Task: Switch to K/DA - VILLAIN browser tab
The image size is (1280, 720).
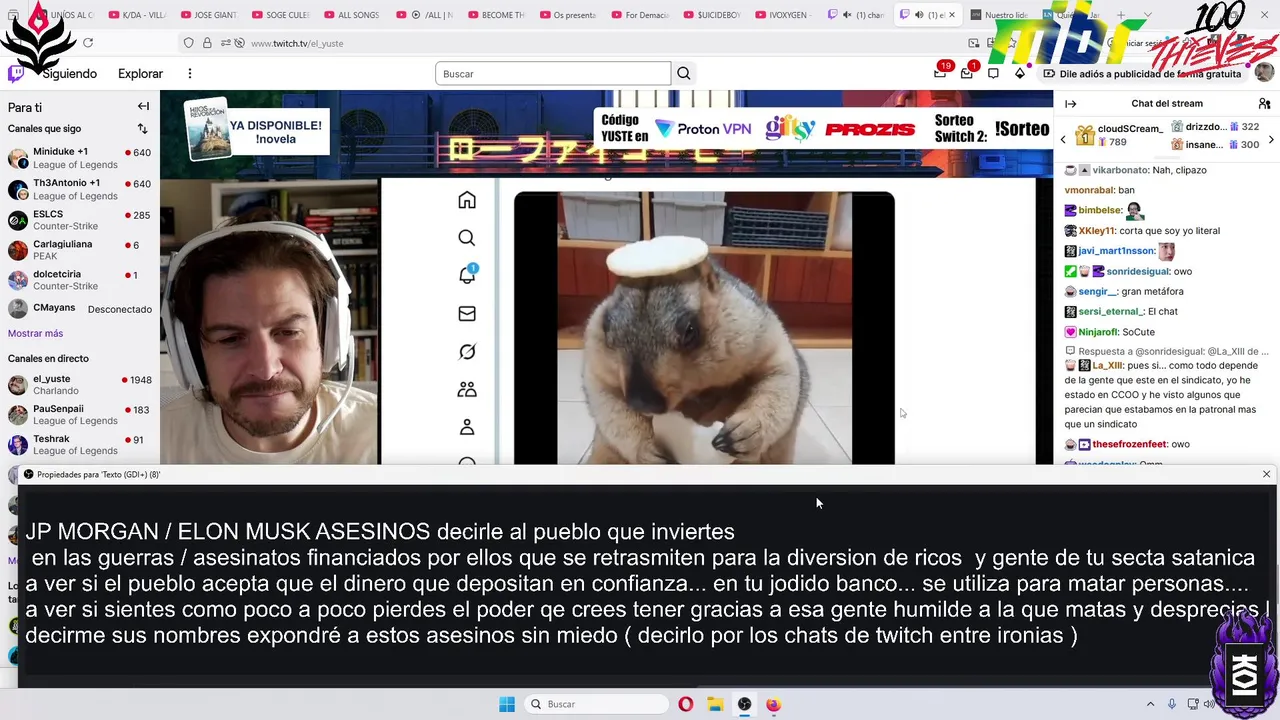Action: click(x=136, y=15)
